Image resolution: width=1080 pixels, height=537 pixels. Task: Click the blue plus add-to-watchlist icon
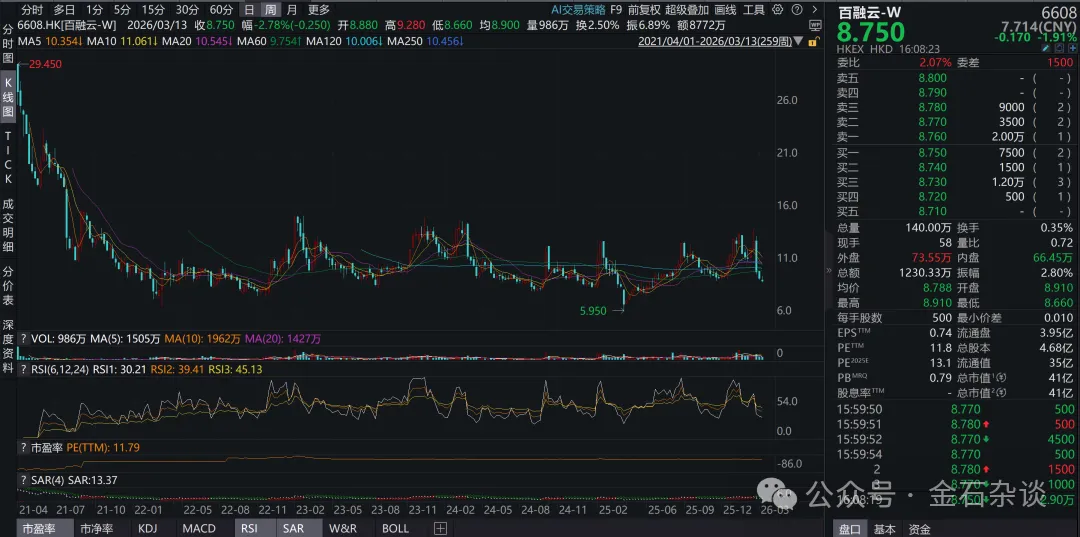point(1072,48)
